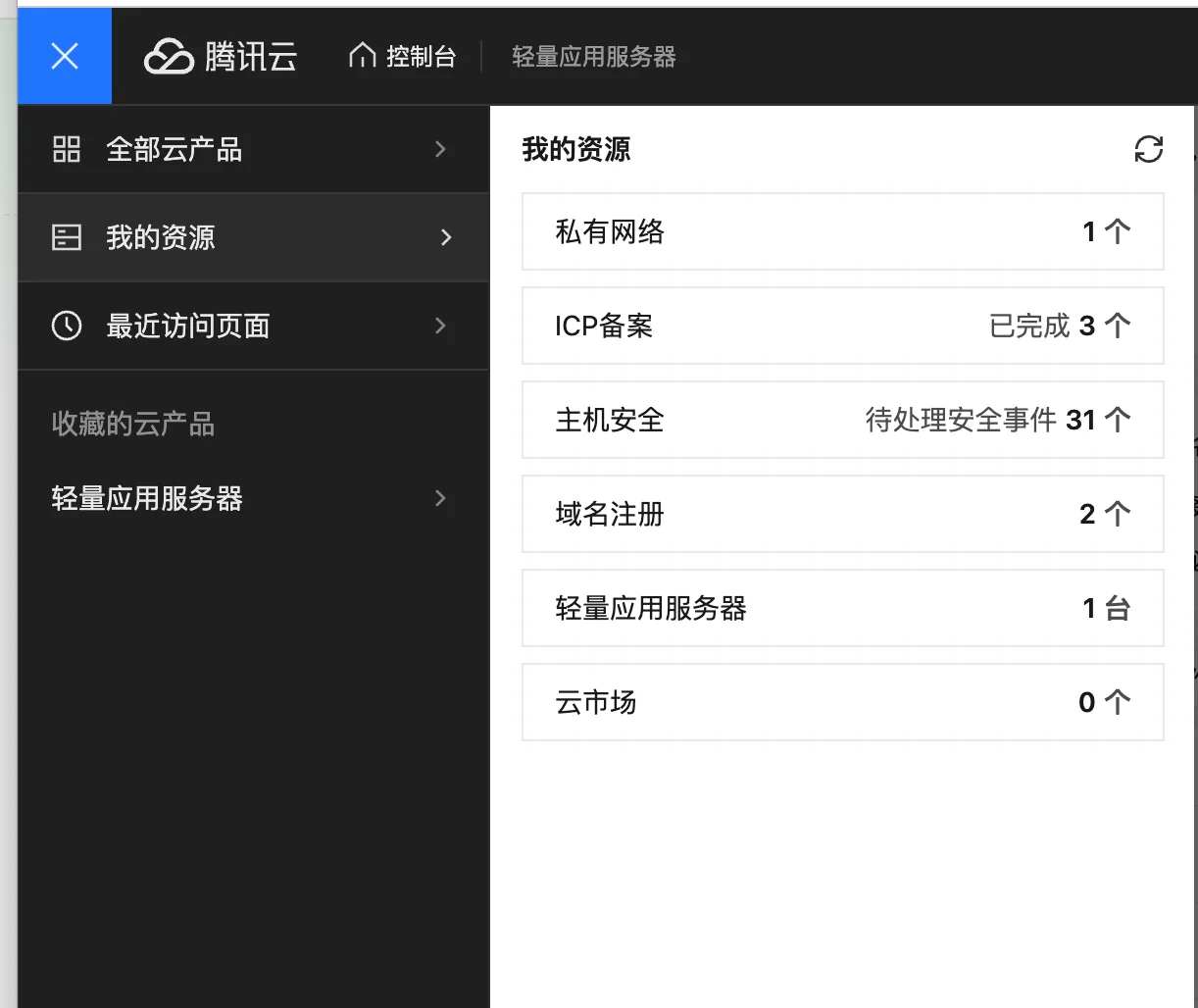Screen dimensions: 1198x1008
Task: View 域名注册 with 2 domains
Action: pos(843,514)
